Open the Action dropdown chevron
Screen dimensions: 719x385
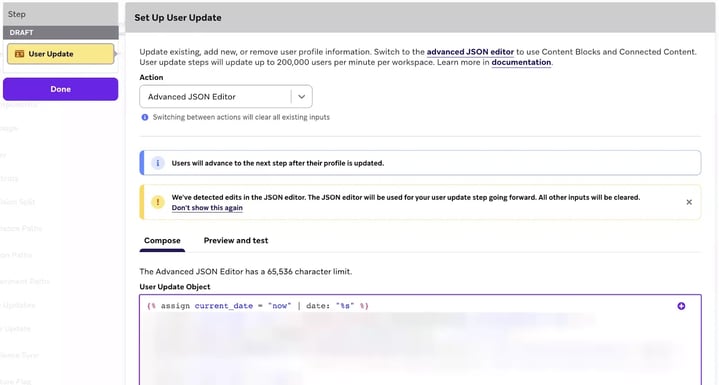coord(301,97)
